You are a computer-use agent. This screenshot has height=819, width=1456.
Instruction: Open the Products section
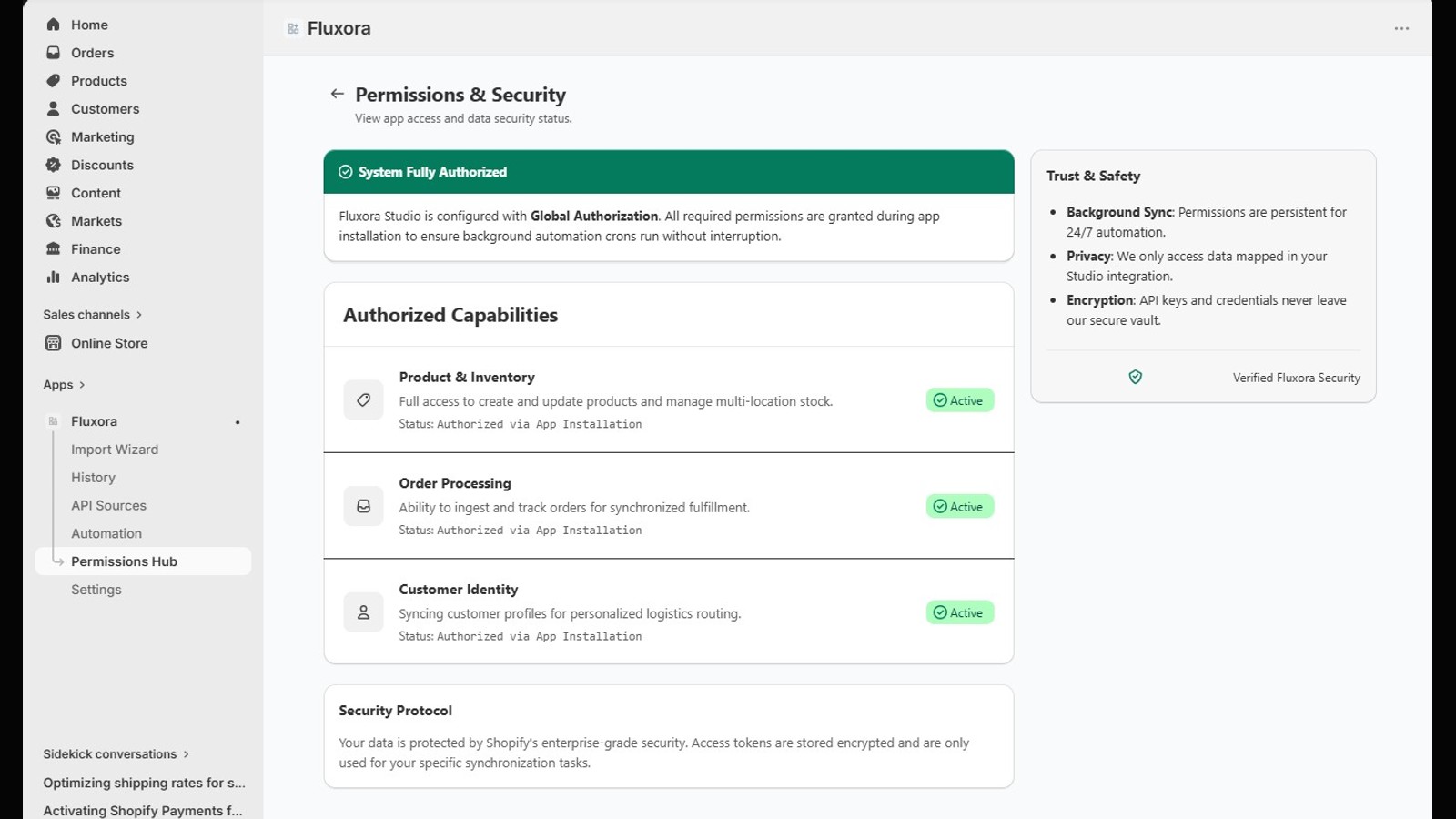(98, 81)
